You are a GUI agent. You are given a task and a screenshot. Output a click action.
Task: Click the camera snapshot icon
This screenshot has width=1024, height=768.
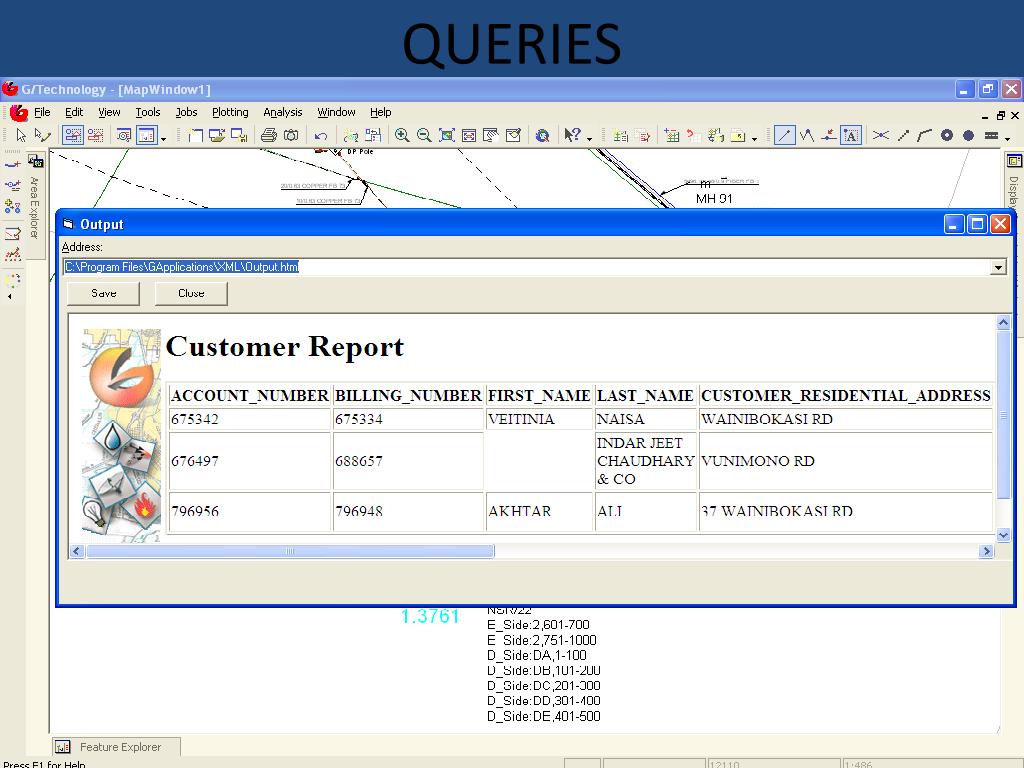(291, 135)
